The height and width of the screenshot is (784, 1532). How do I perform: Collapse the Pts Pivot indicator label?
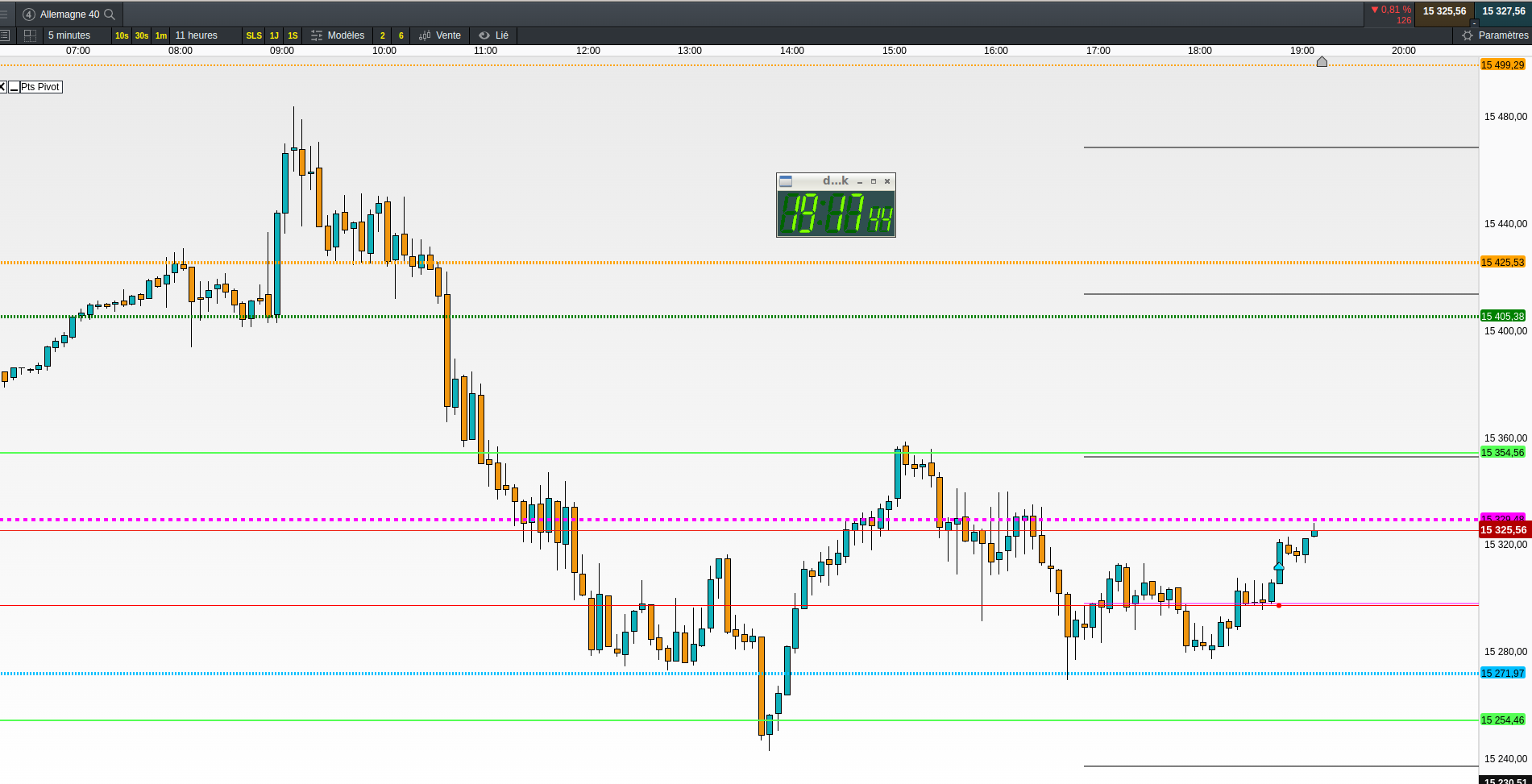pyautogui.click(x=14, y=87)
